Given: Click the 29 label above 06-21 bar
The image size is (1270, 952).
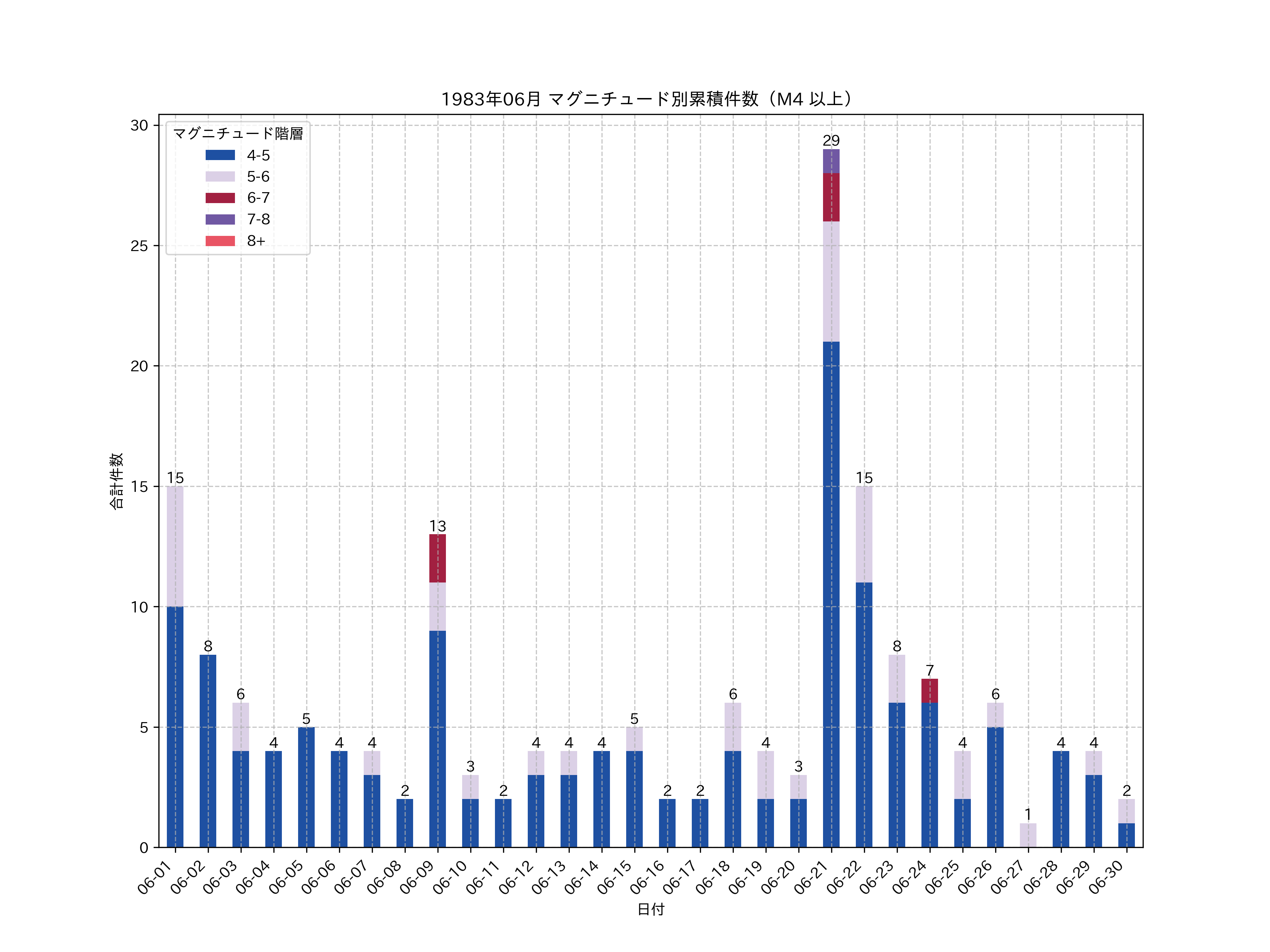Looking at the screenshot, I should 831,141.
